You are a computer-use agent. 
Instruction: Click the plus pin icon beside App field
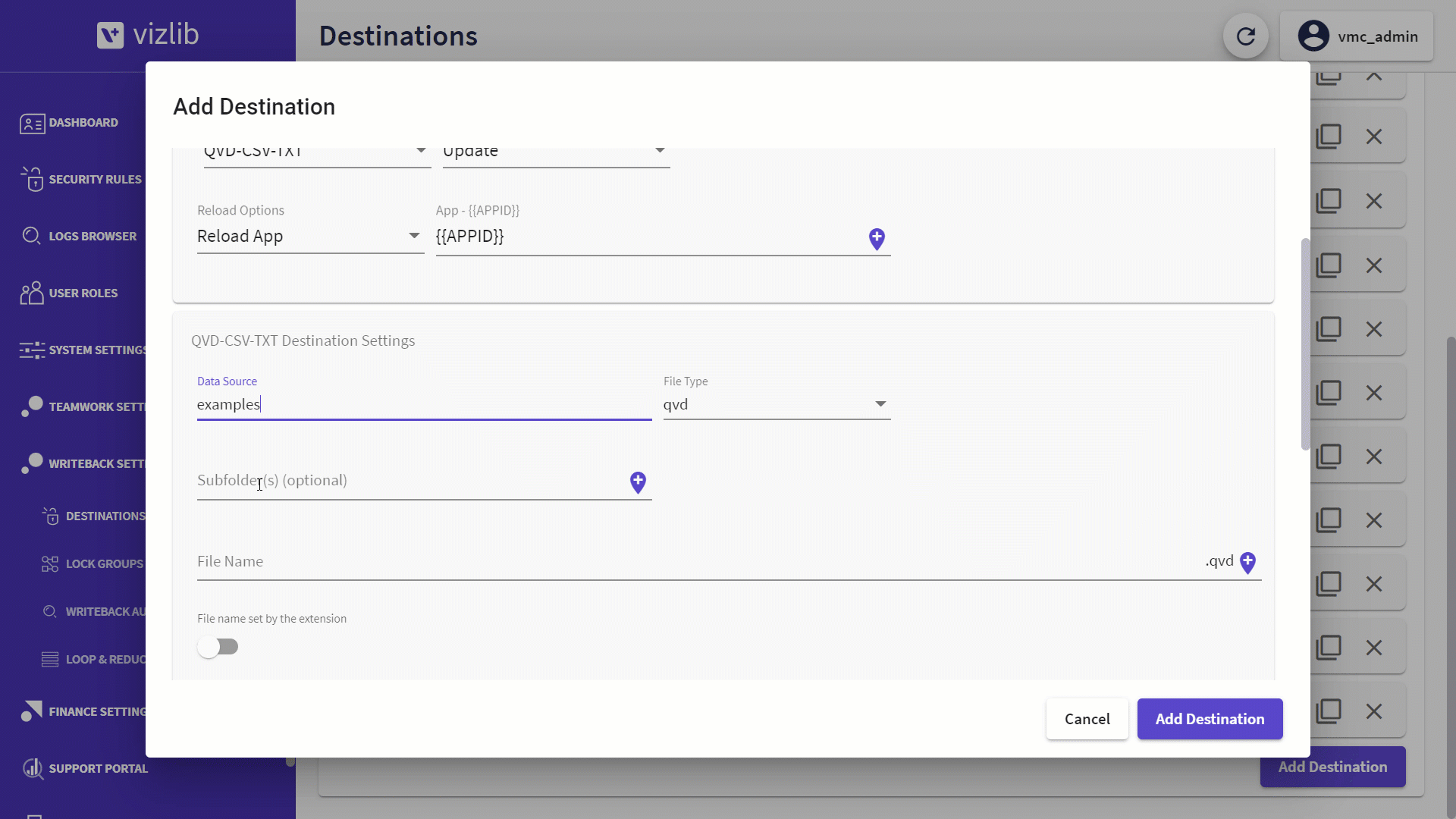[x=877, y=239]
